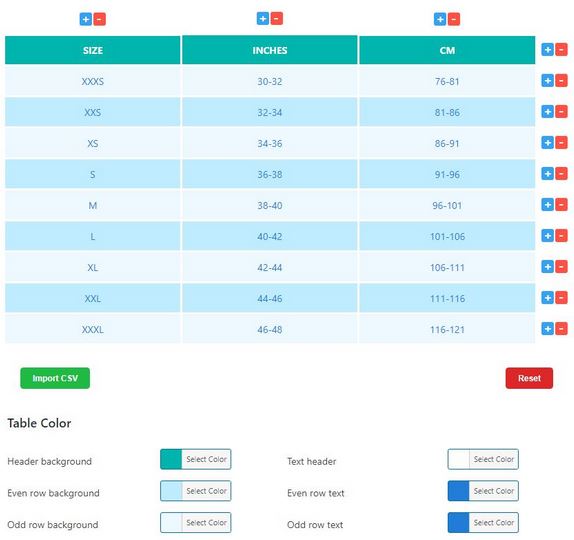Open the Text header color selector
The width and height of the screenshot is (574, 540).
click(483, 459)
